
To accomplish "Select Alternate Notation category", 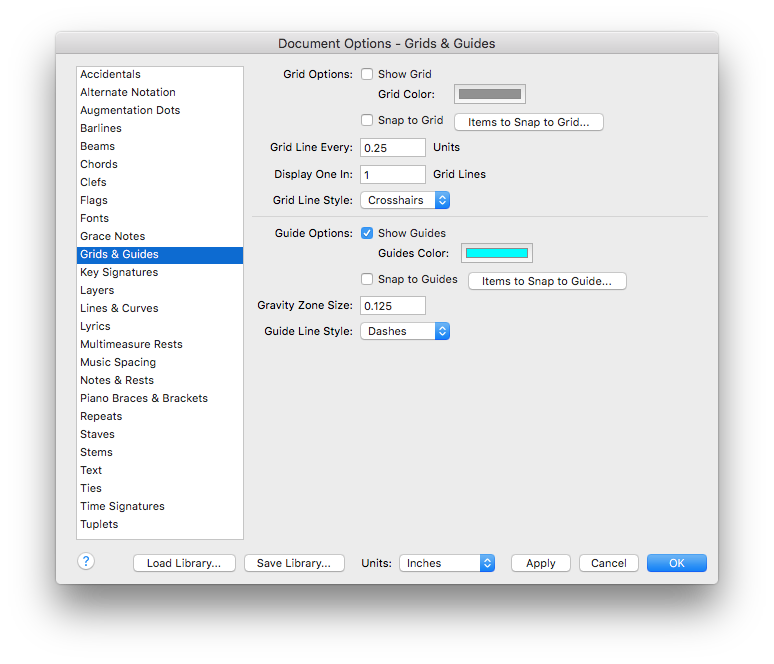I will click(x=159, y=92).
